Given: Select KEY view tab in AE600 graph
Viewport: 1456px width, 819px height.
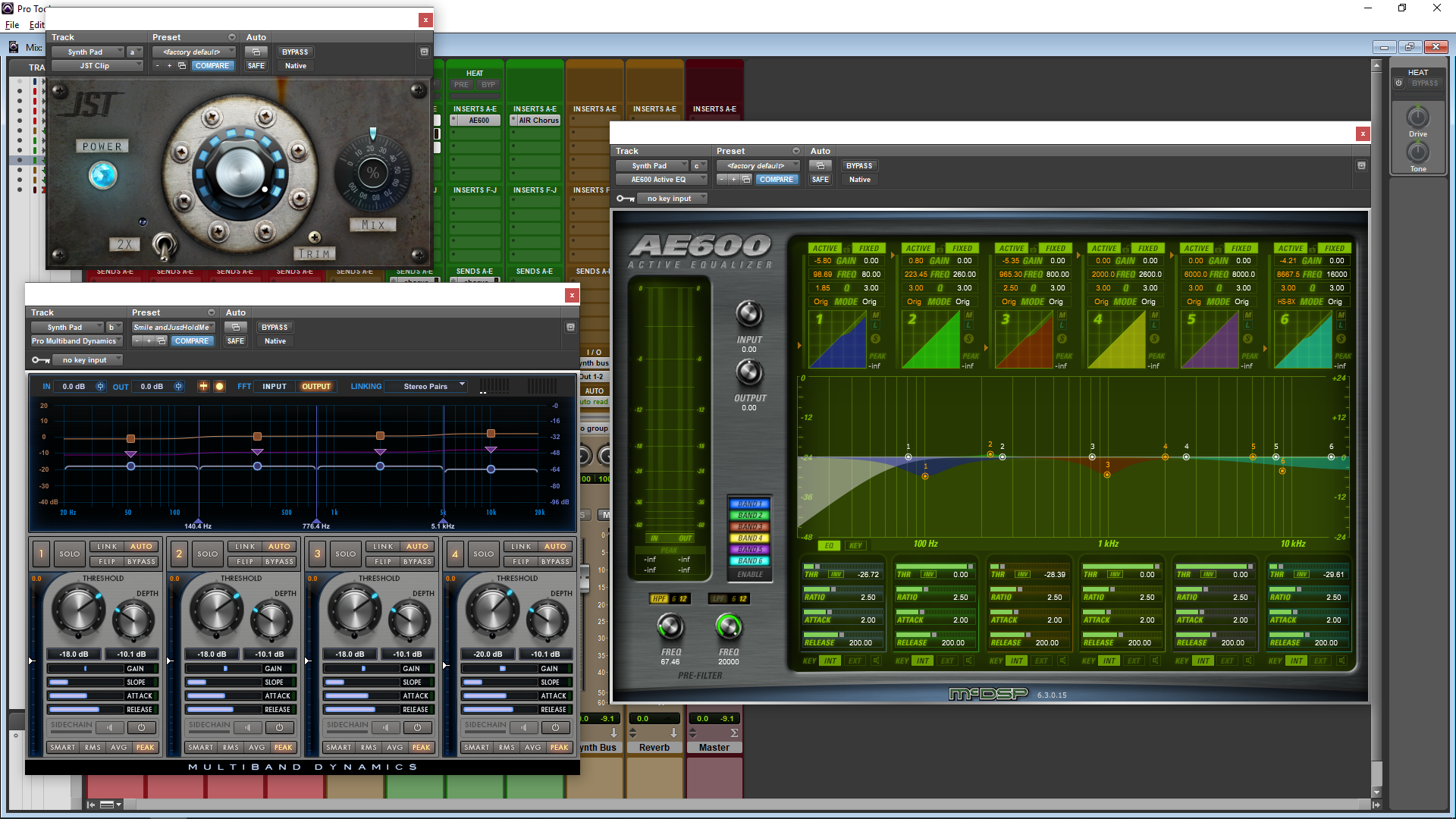Looking at the screenshot, I should click(x=855, y=545).
